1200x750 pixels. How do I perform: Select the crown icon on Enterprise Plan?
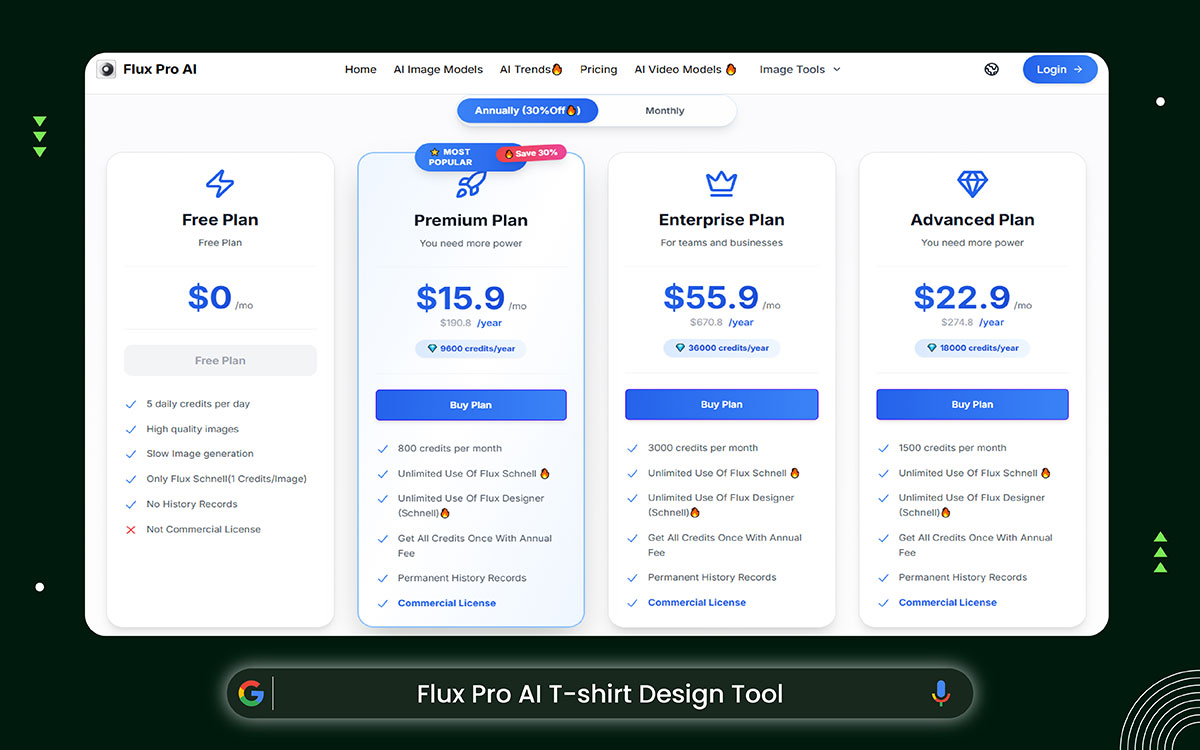coord(721,184)
